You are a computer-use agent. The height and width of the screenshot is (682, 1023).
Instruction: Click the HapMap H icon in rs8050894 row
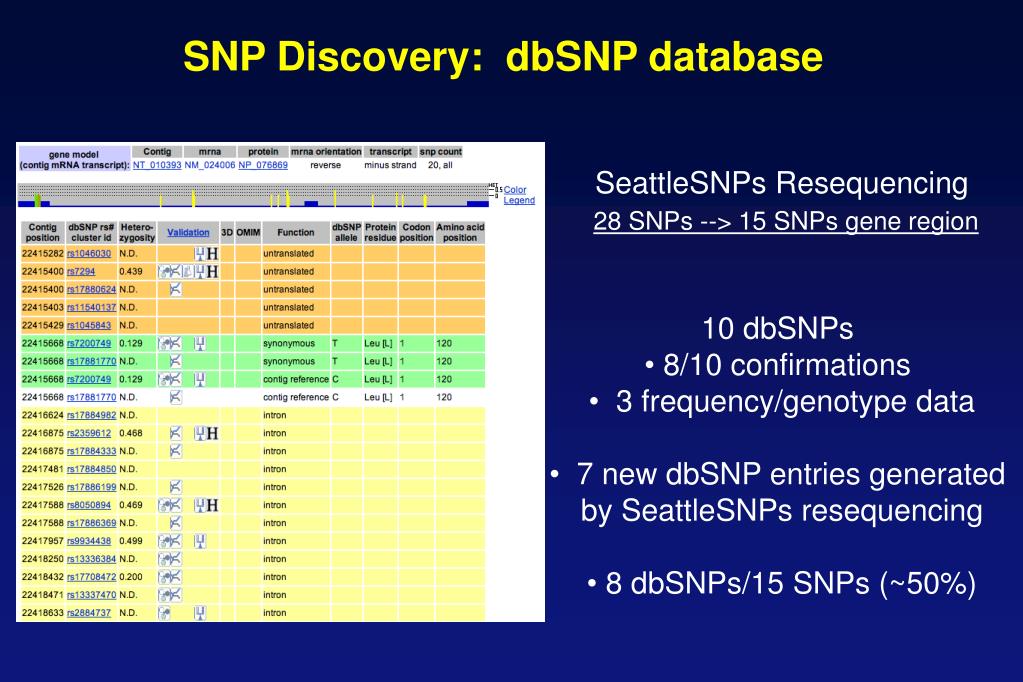(x=212, y=505)
